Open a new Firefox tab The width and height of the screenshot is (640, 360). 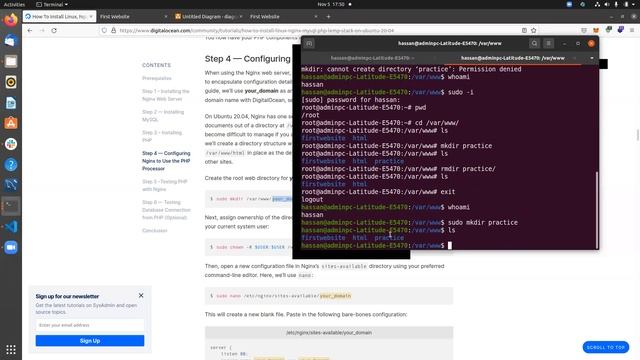(328, 16)
